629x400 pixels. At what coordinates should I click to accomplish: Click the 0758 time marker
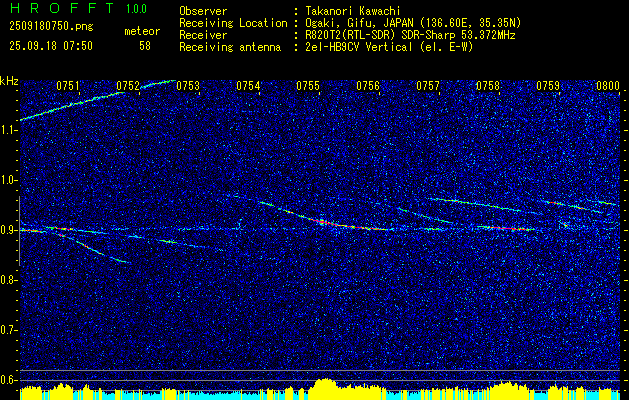click(488, 86)
